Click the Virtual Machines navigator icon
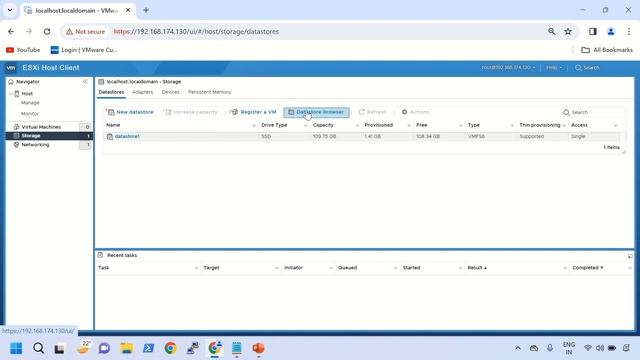Screen dimensions: 640x360 tap(16, 127)
